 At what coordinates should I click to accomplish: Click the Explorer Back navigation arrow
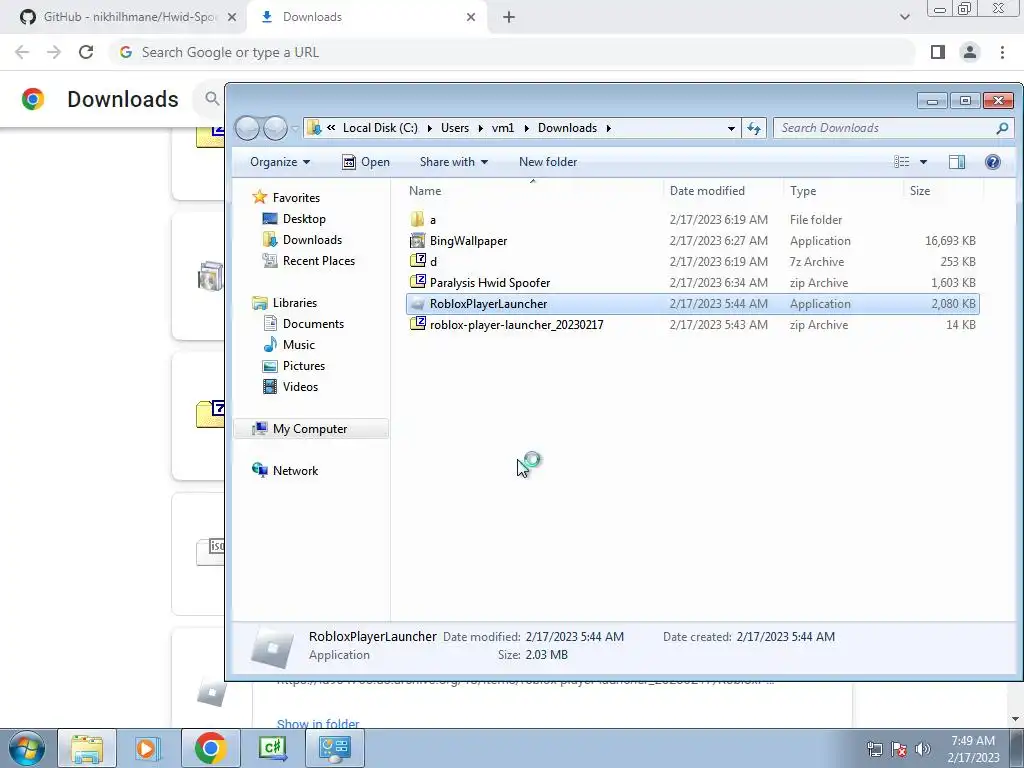click(x=248, y=128)
